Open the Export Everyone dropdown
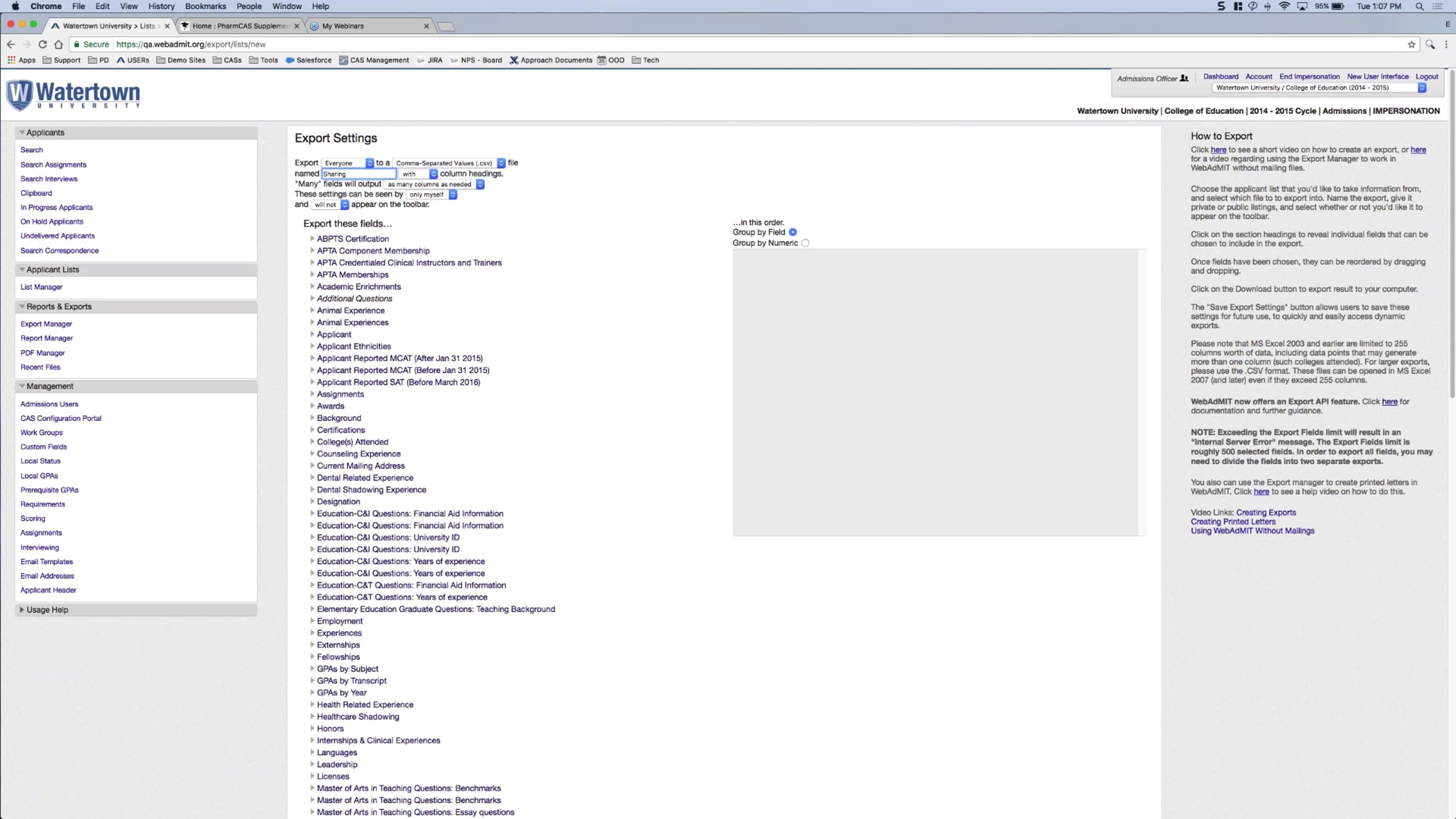 tap(348, 163)
